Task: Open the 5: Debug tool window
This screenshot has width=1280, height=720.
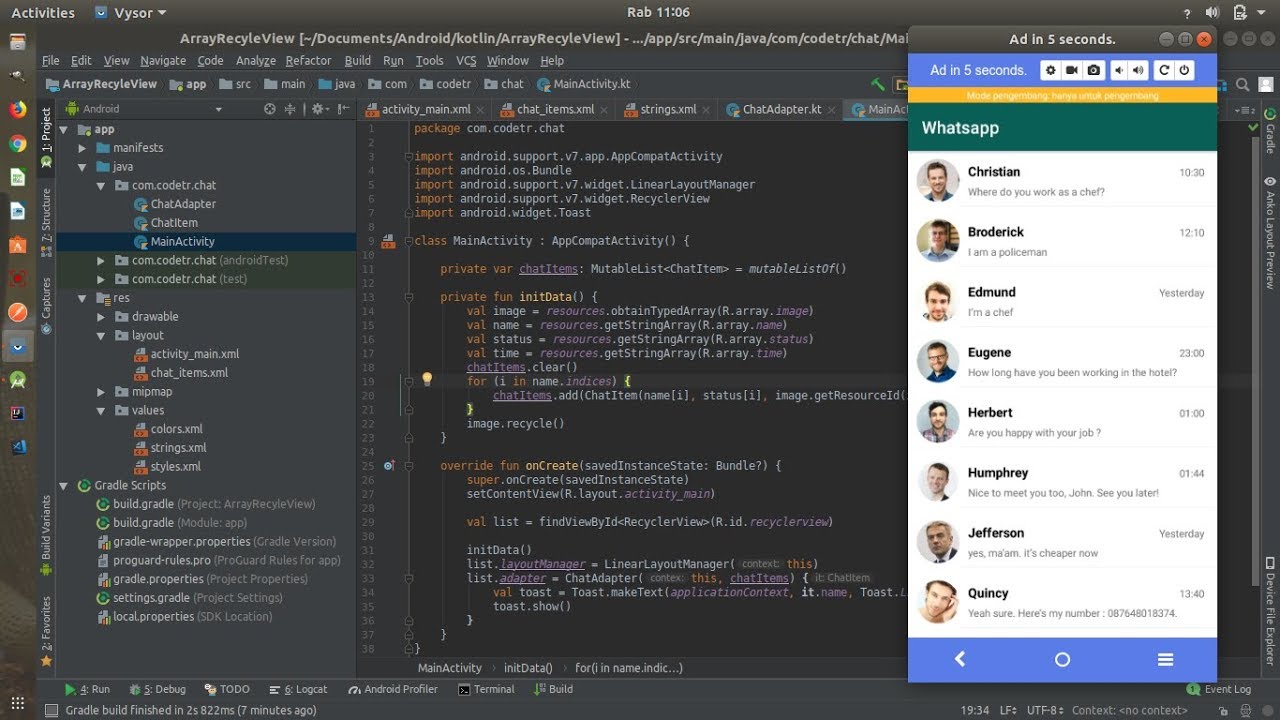Action: (x=157, y=689)
